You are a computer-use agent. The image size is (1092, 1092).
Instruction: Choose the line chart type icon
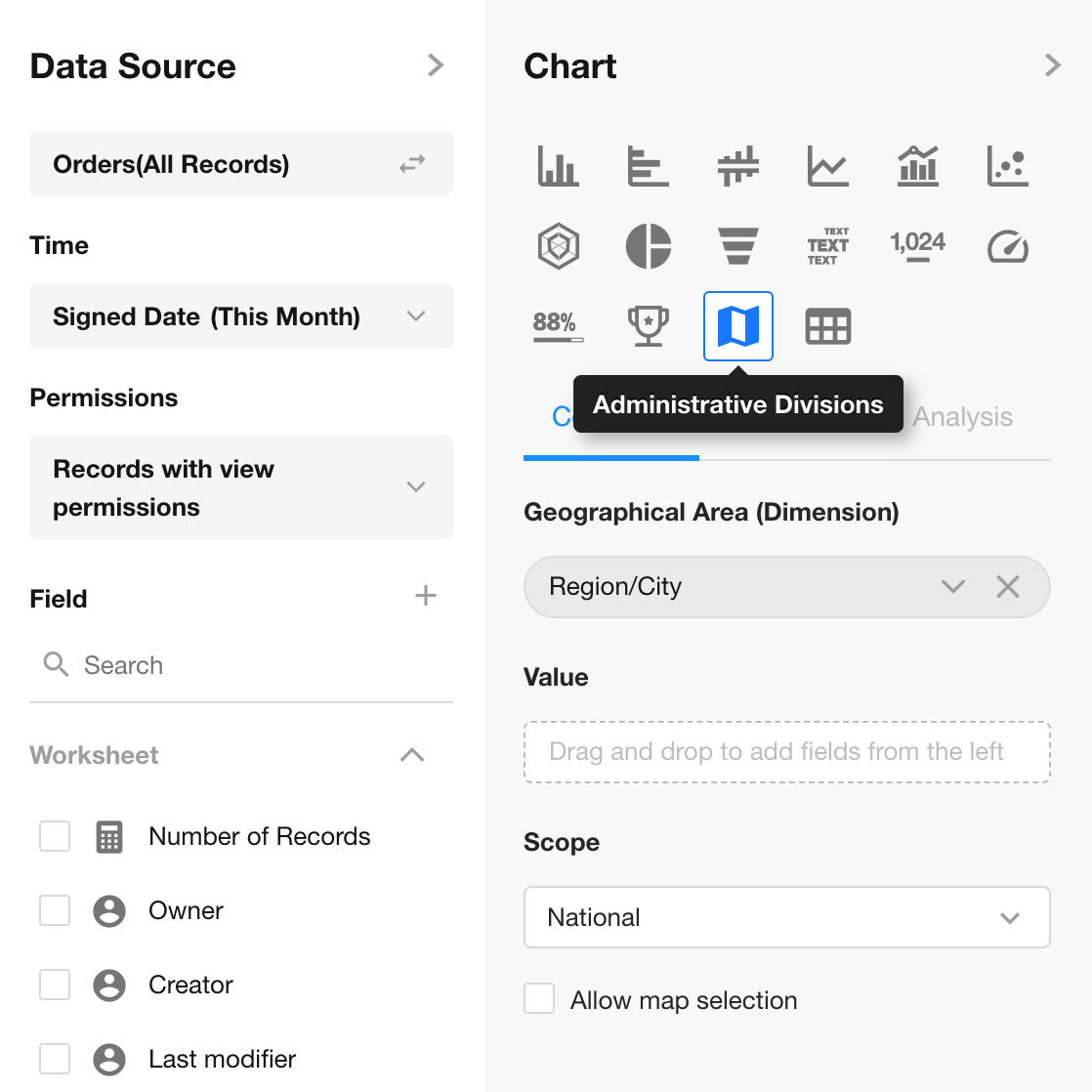[827, 166]
